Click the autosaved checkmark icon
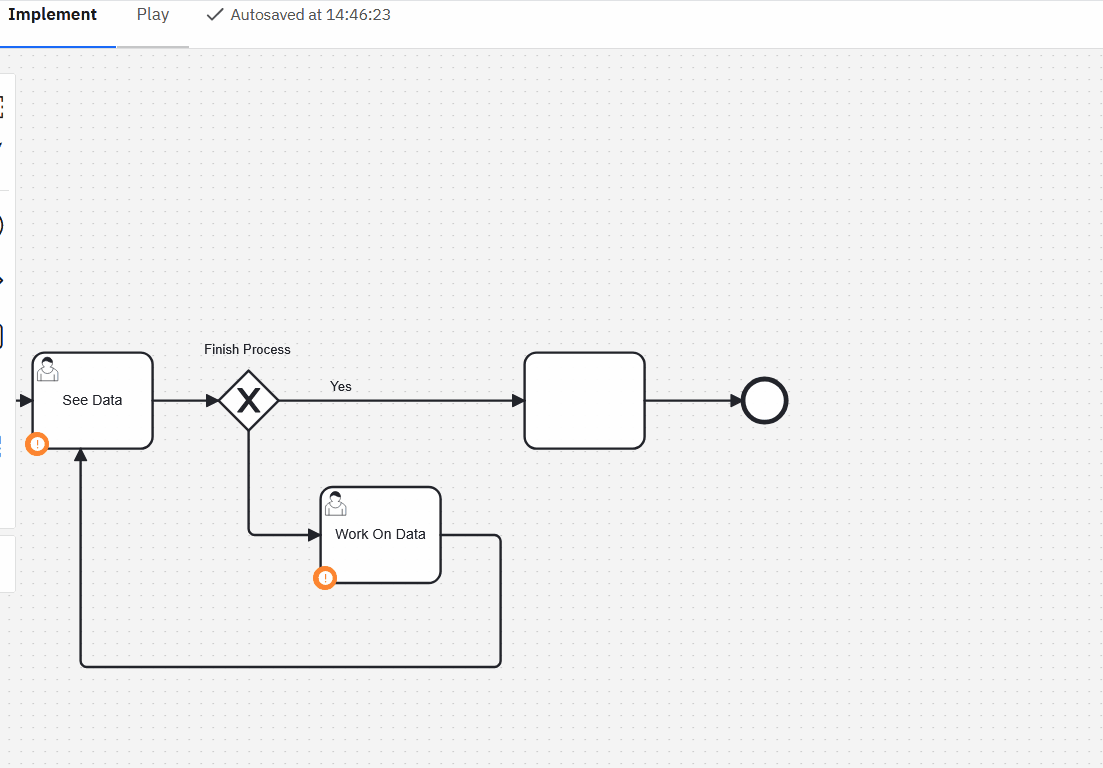The width and height of the screenshot is (1103, 768). 215,15
